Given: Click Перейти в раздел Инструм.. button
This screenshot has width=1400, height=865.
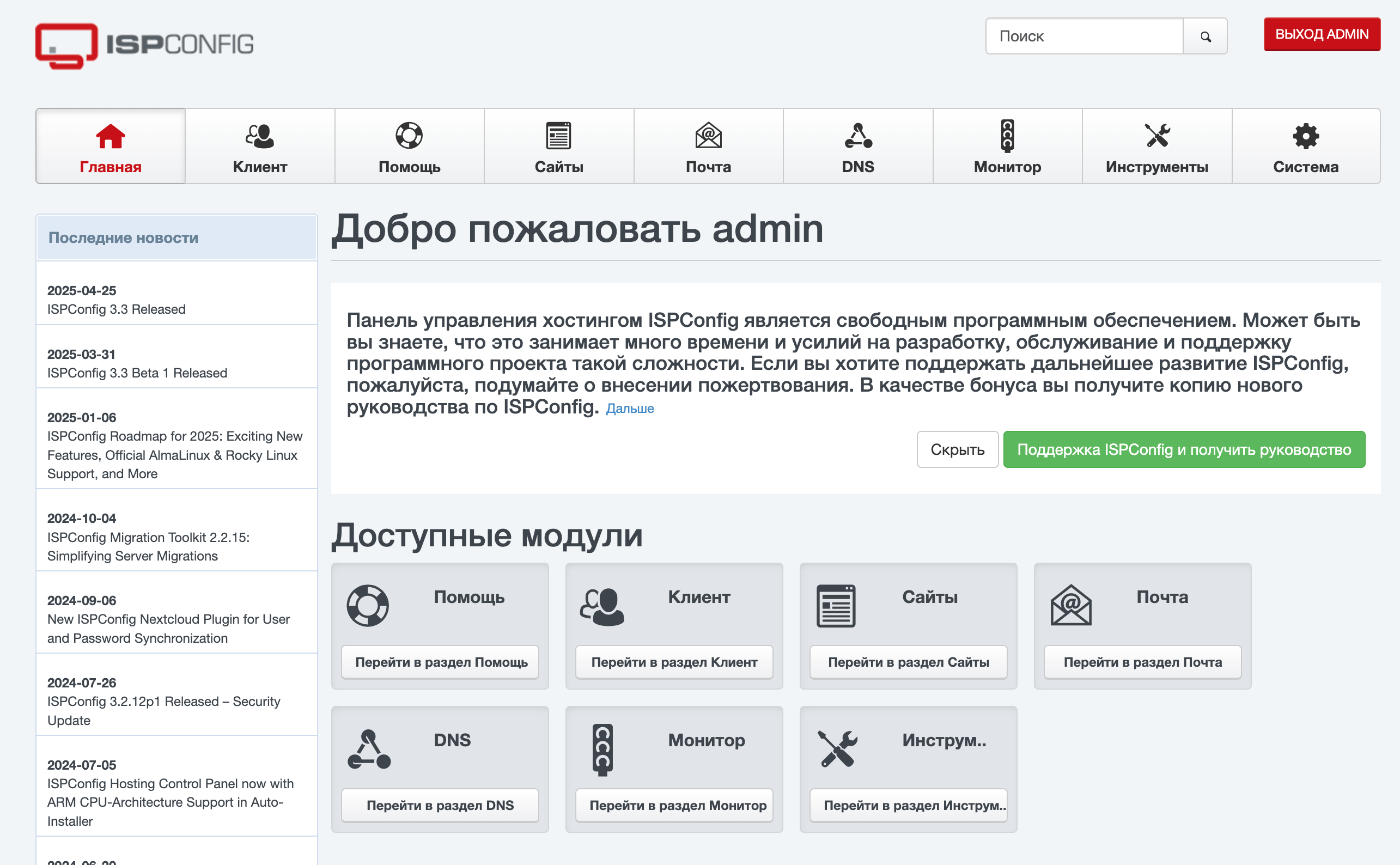Looking at the screenshot, I should (909, 806).
